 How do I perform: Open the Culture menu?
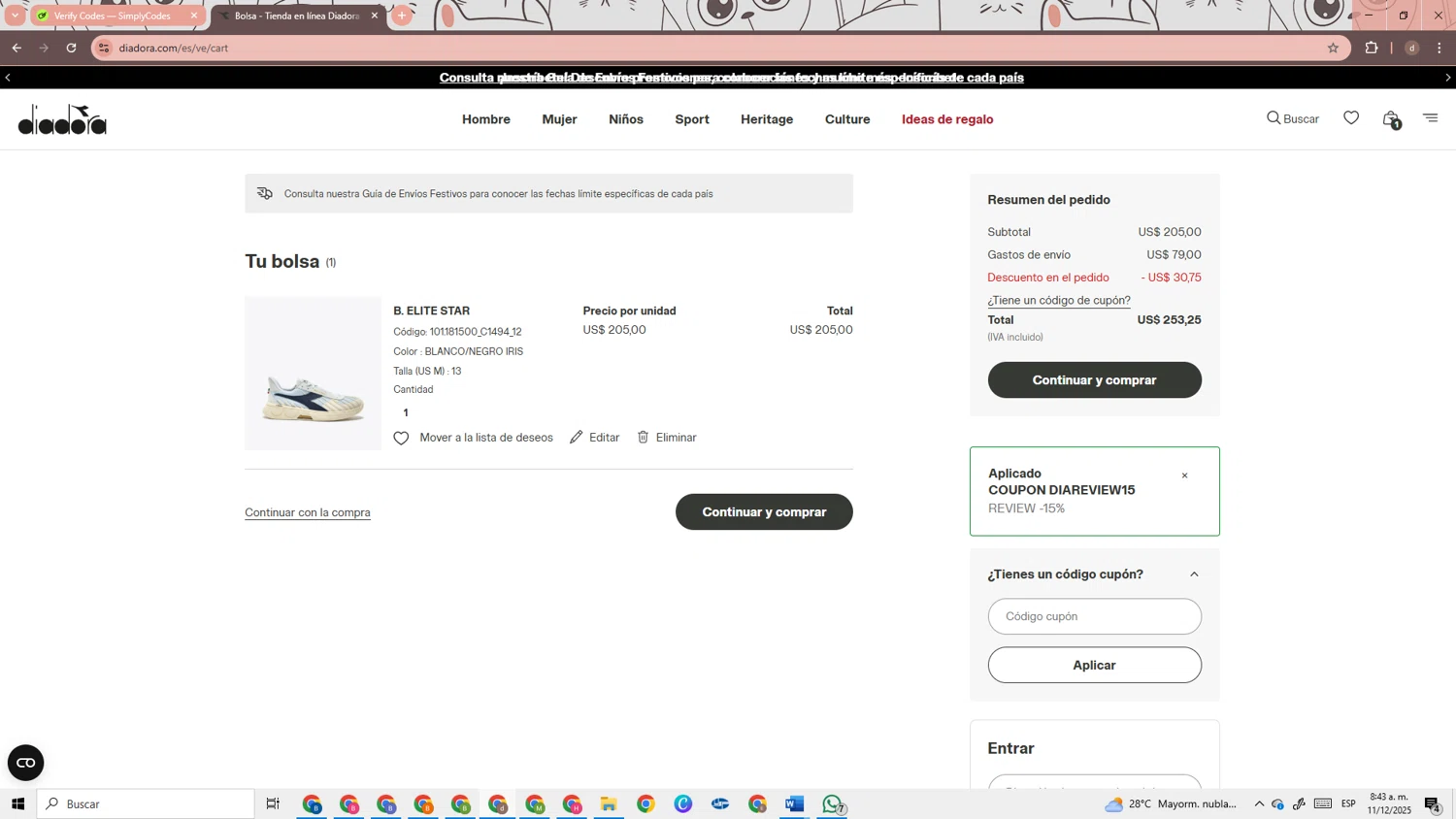click(x=847, y=119)
